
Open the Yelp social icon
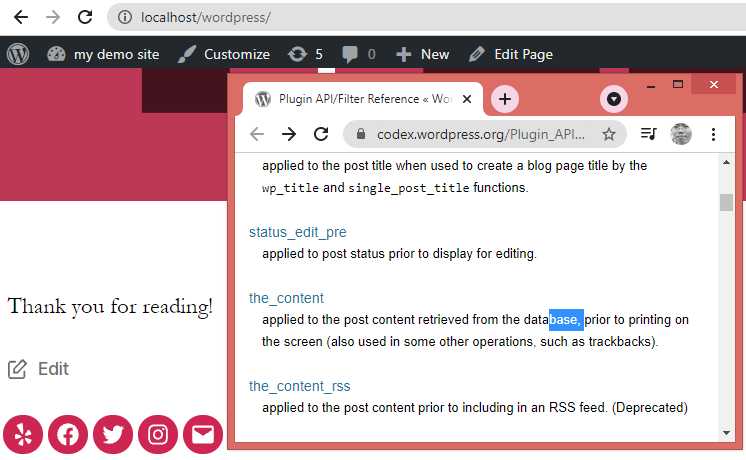23,434
